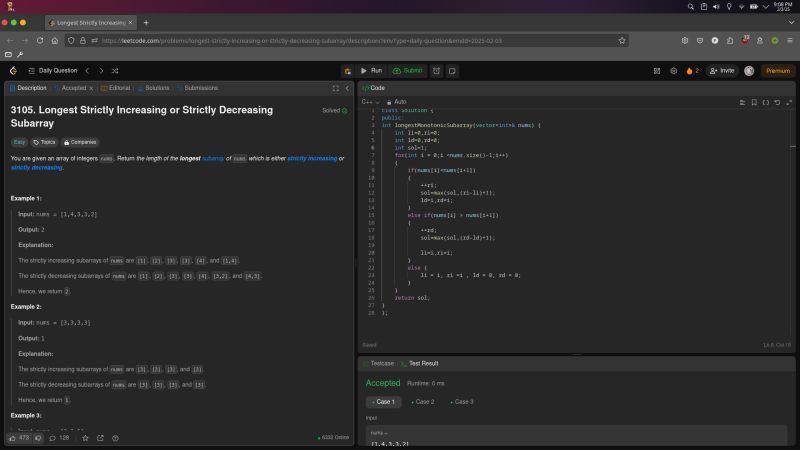Click the Invite button
Screen dimensions: 800x450
pyautogui.click(x=722, y=71)
